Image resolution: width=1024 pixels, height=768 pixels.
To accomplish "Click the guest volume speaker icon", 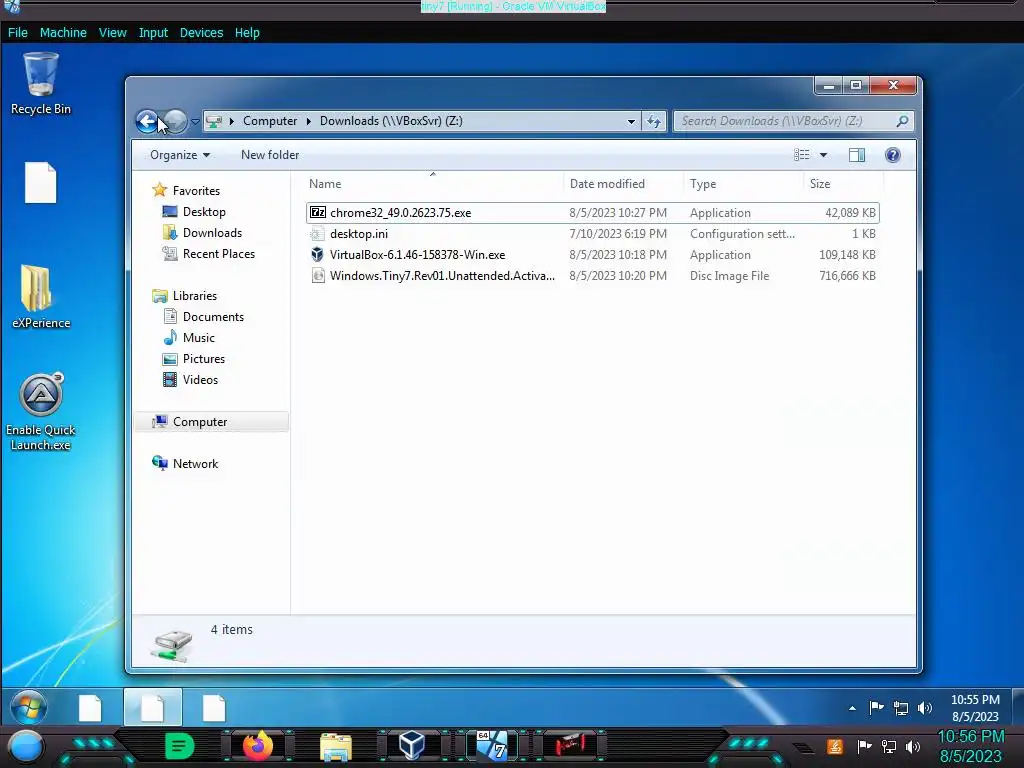I will pyautogui.click(x=925, y=708).
